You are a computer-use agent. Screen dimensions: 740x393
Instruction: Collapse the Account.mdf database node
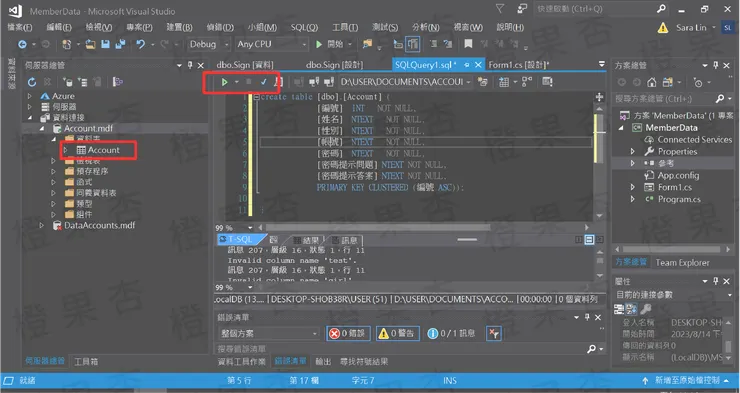pyautogui.click(x=42, y=128)
